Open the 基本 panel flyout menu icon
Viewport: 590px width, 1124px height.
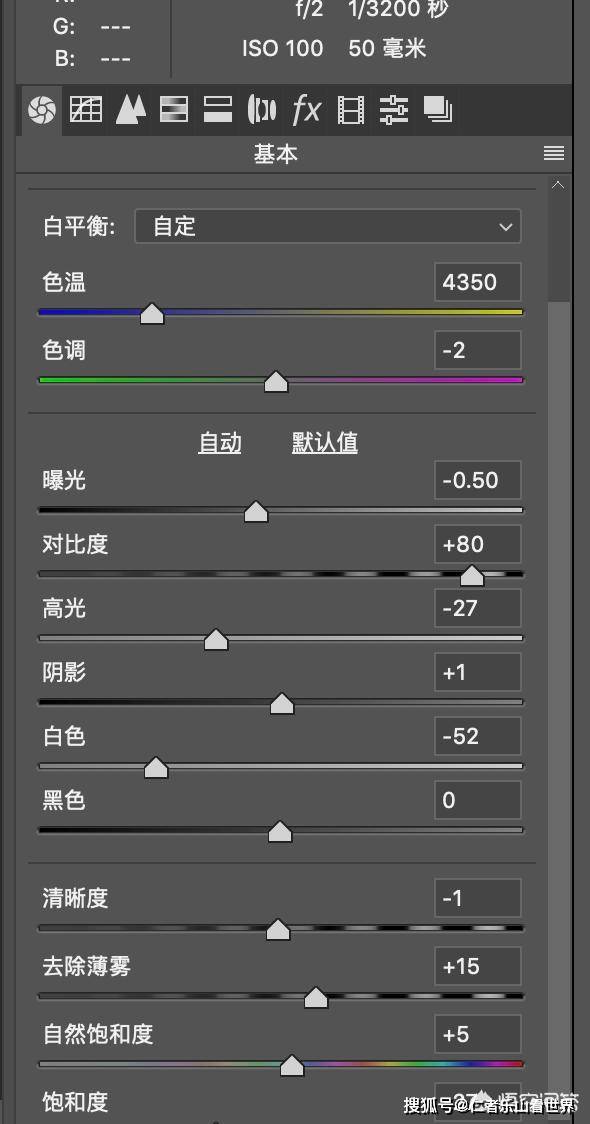tap(554, 153)
